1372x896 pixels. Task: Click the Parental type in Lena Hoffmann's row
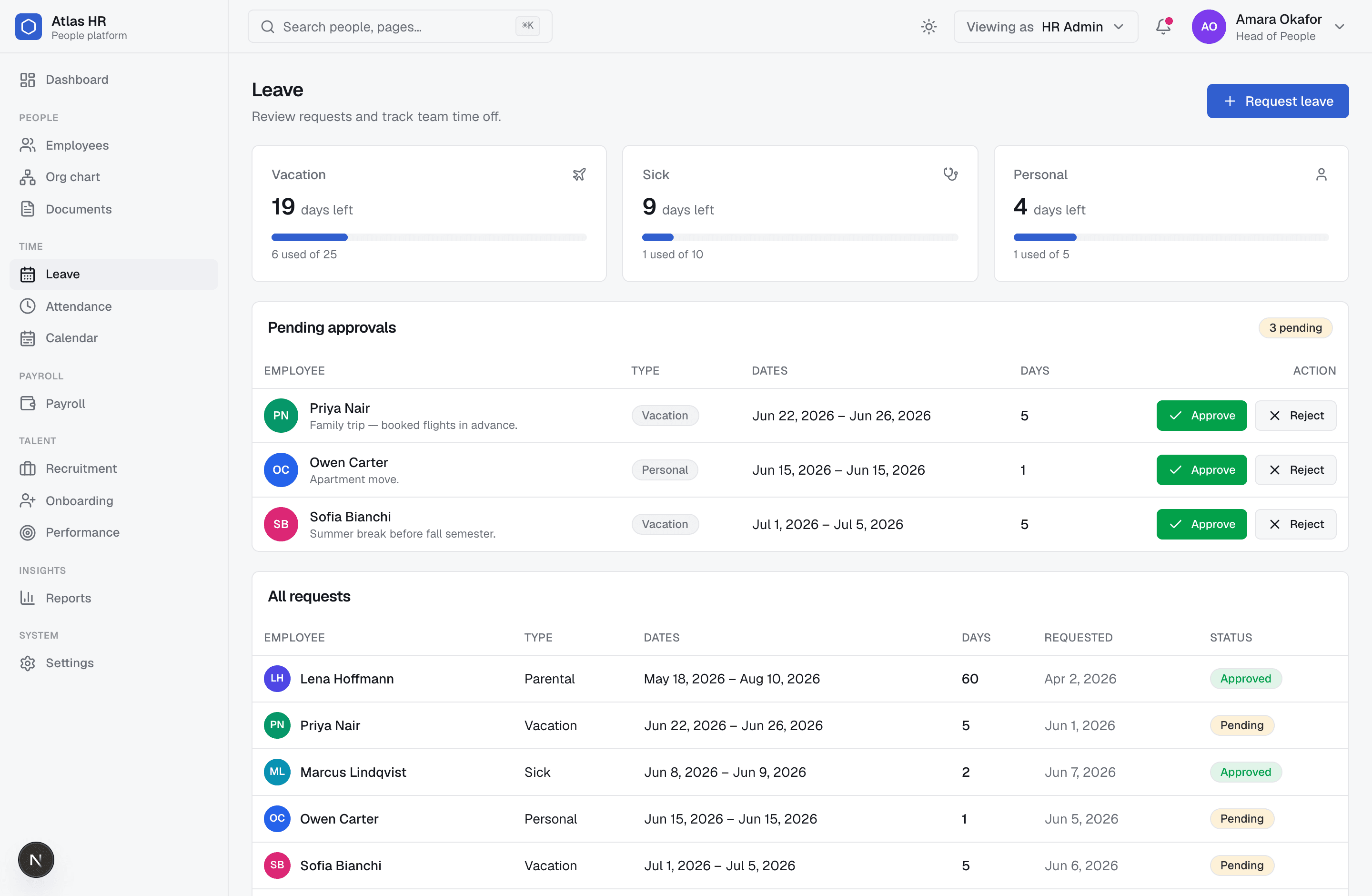point(549,679)
